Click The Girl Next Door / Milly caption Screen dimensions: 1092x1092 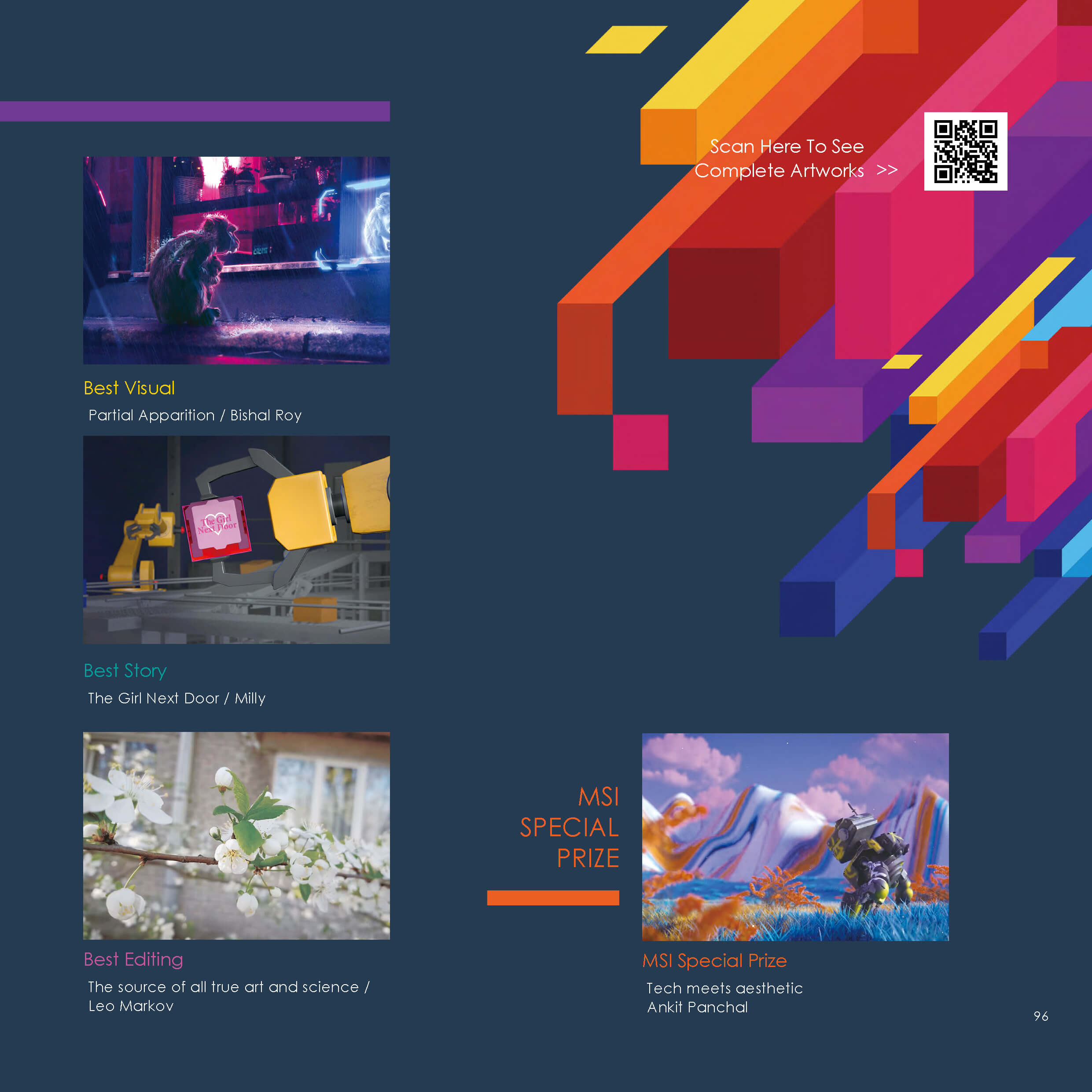[x=176, y=698]
